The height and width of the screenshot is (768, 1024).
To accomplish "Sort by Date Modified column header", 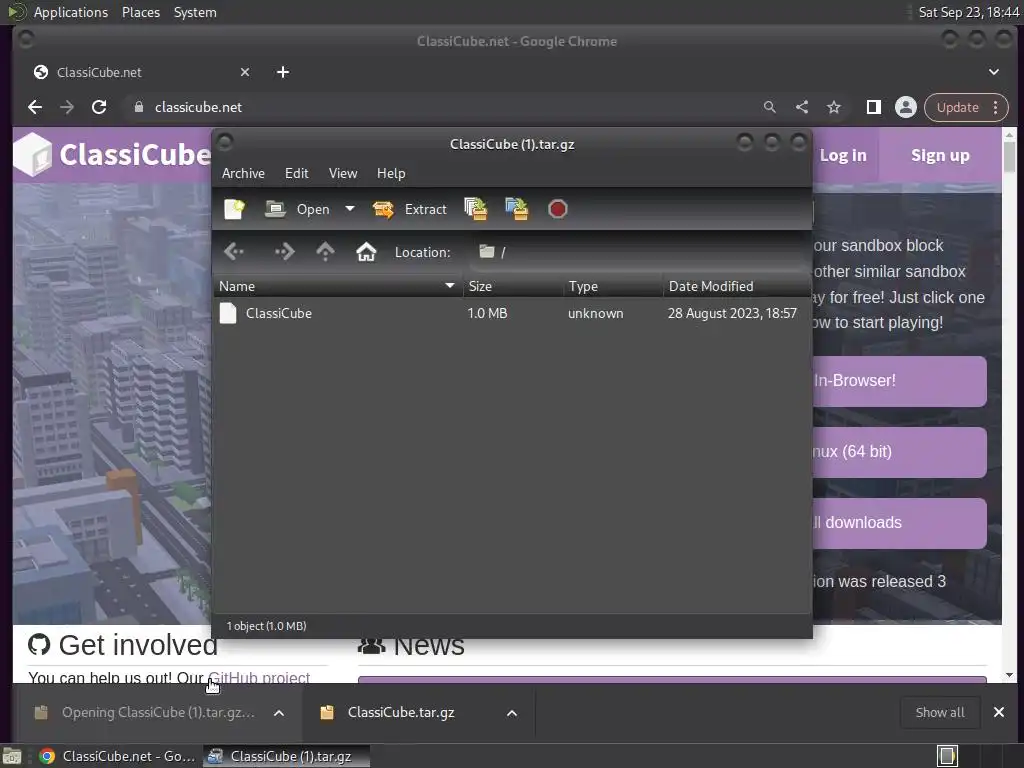I will point(737,286).
